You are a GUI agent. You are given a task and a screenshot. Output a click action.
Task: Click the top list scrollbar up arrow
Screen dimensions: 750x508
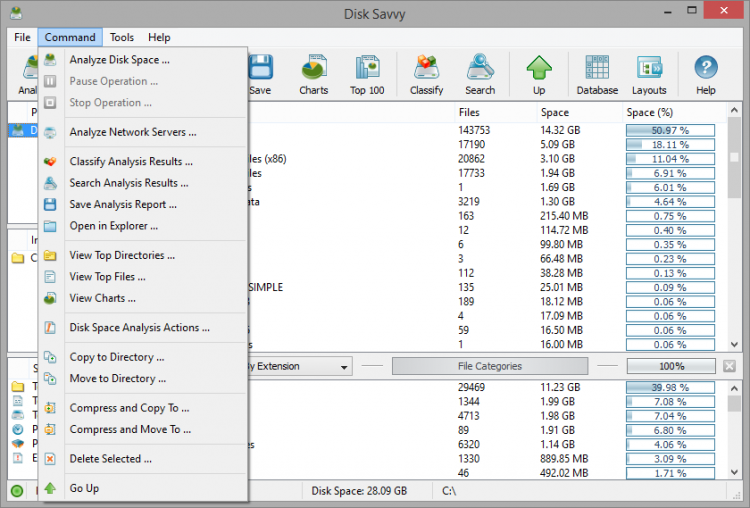[x=735, y=110]
